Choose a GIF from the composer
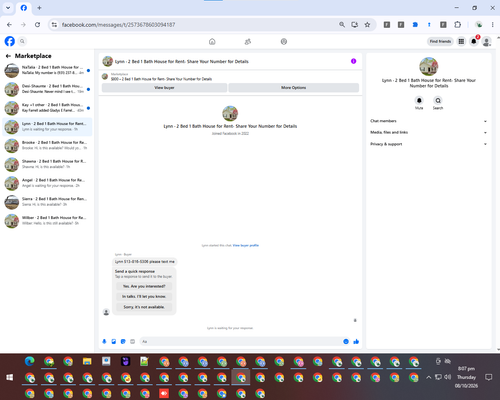Screen dimensions: 500x400 [x=132, y=341]
